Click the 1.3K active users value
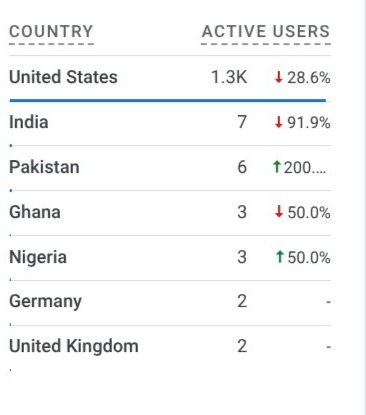The width and height of the screenshot is (366, 415). pos(229,77)
